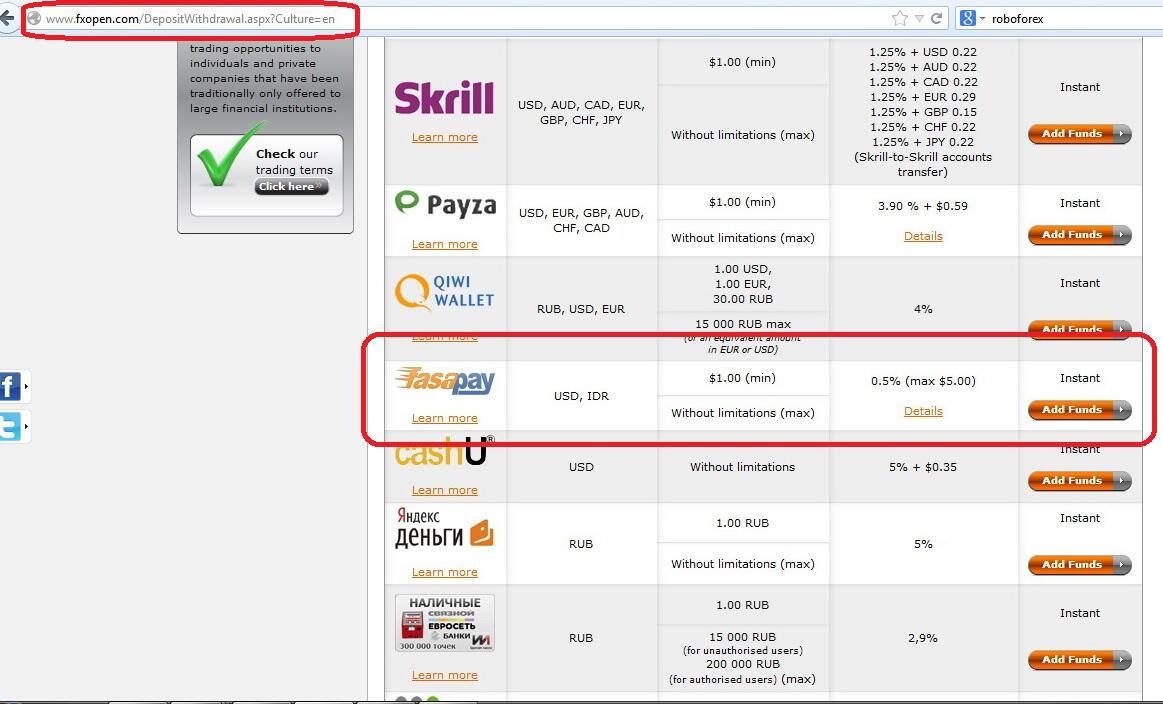Click the Facebook expand arrow
The width and height of the screenshot is (1163, 704).
tap(26, 386)
